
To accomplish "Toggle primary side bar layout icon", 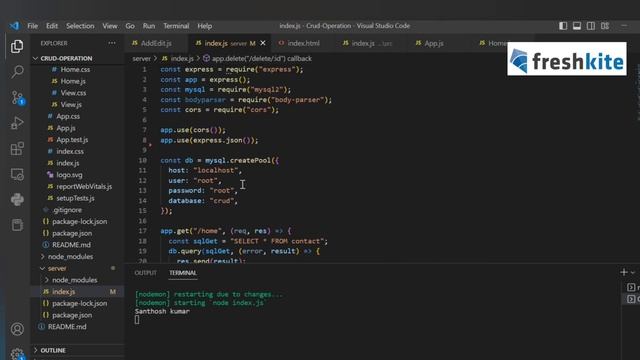I will [563, 26].
